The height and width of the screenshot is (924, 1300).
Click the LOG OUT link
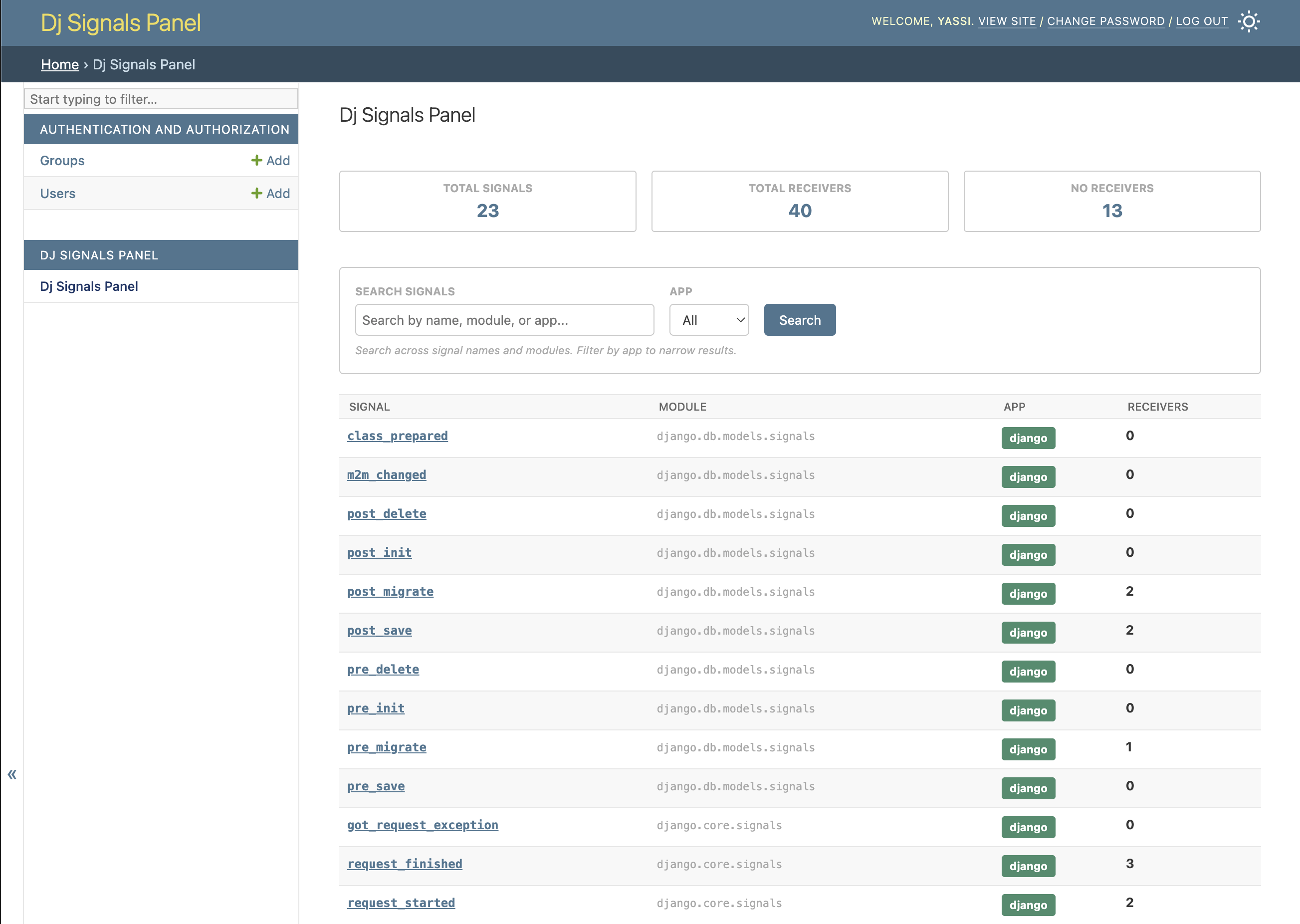(1202, 21)
